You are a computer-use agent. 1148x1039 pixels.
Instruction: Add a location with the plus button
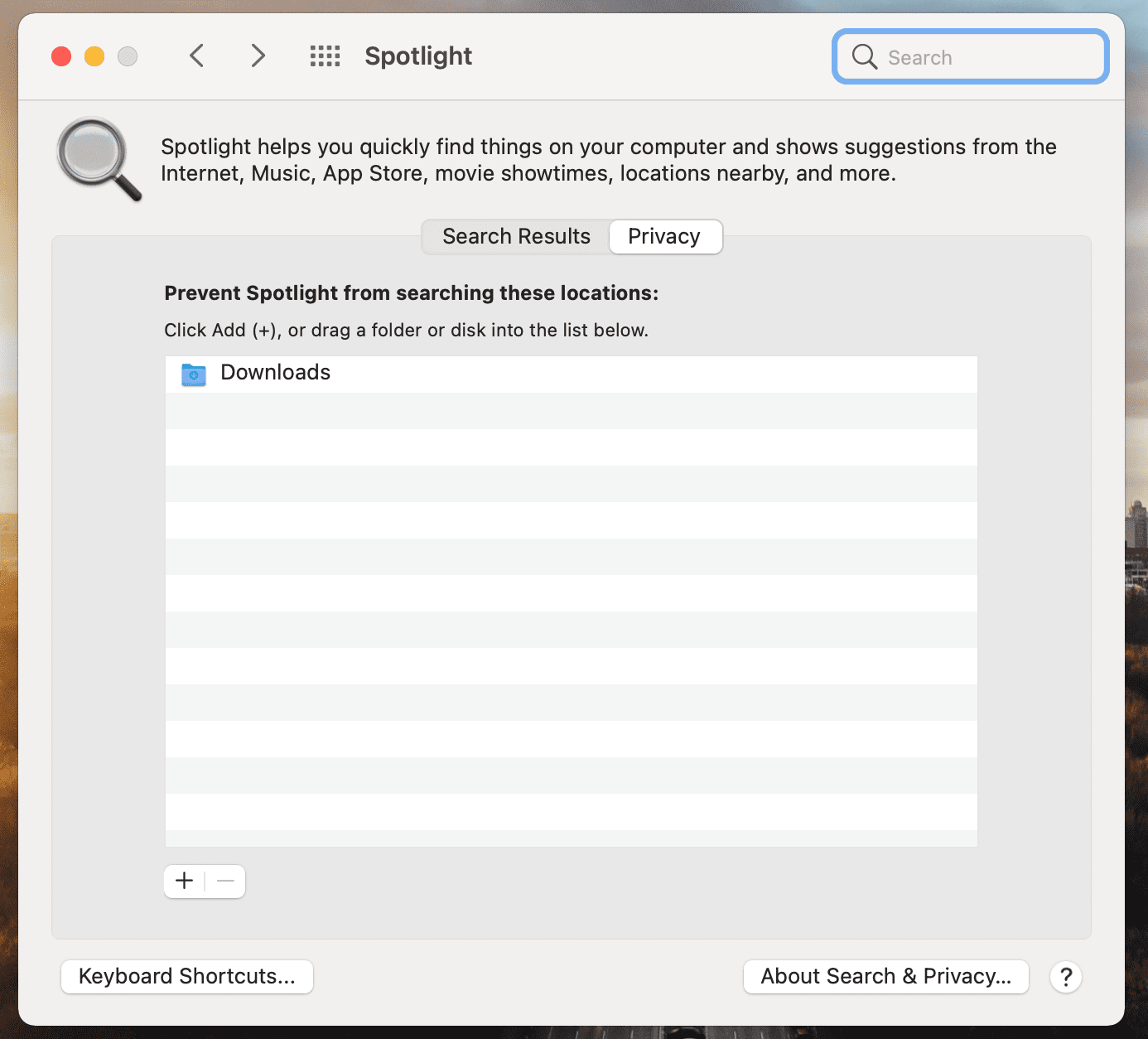185,881
